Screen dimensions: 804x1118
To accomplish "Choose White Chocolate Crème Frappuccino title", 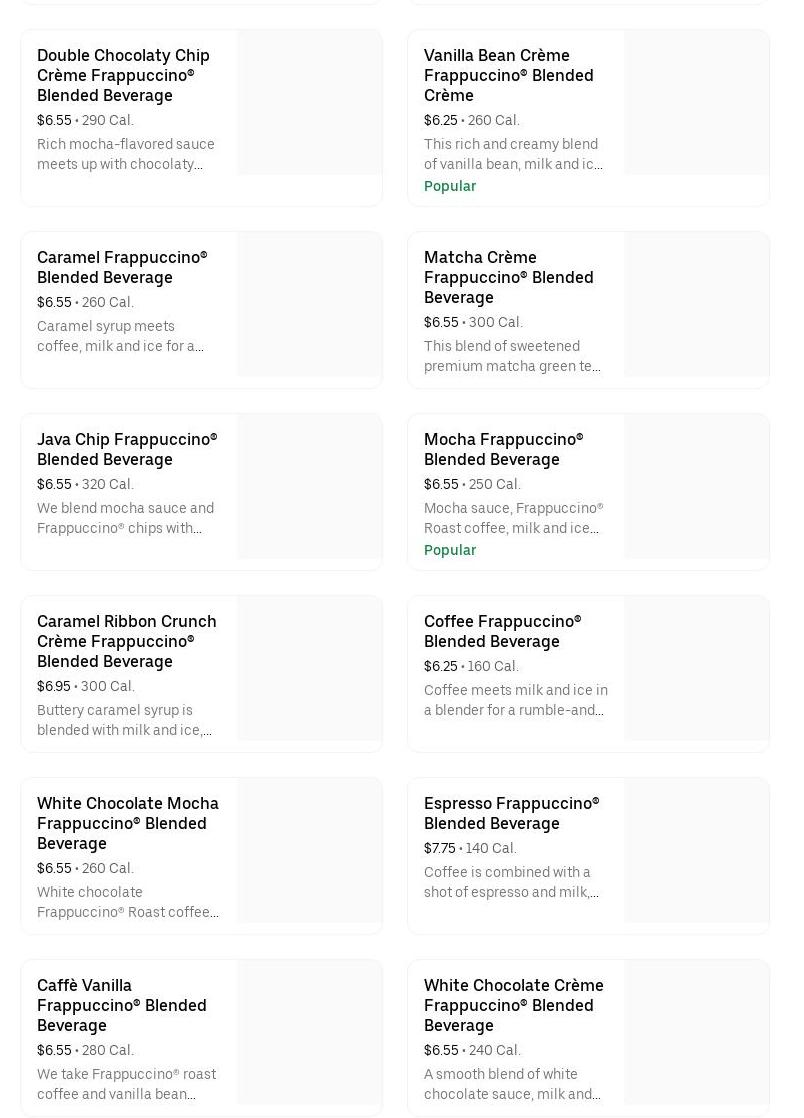I will pos(513,1005).
